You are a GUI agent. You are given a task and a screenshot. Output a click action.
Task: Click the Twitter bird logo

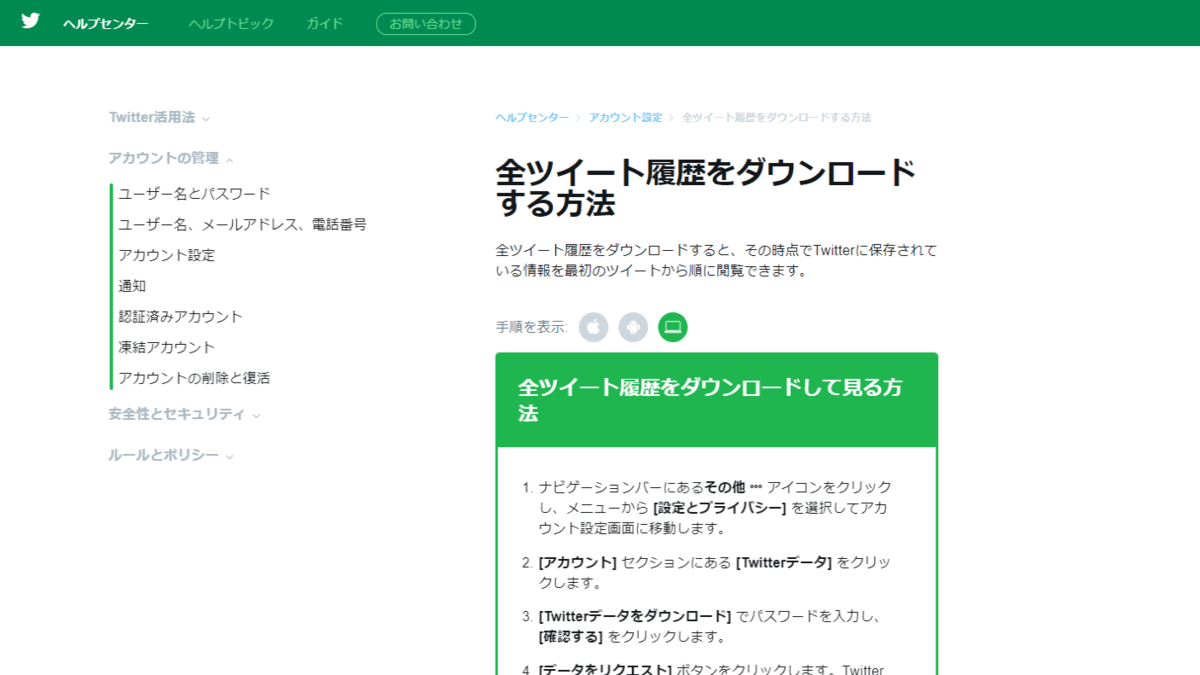click(x=30, y=20)
